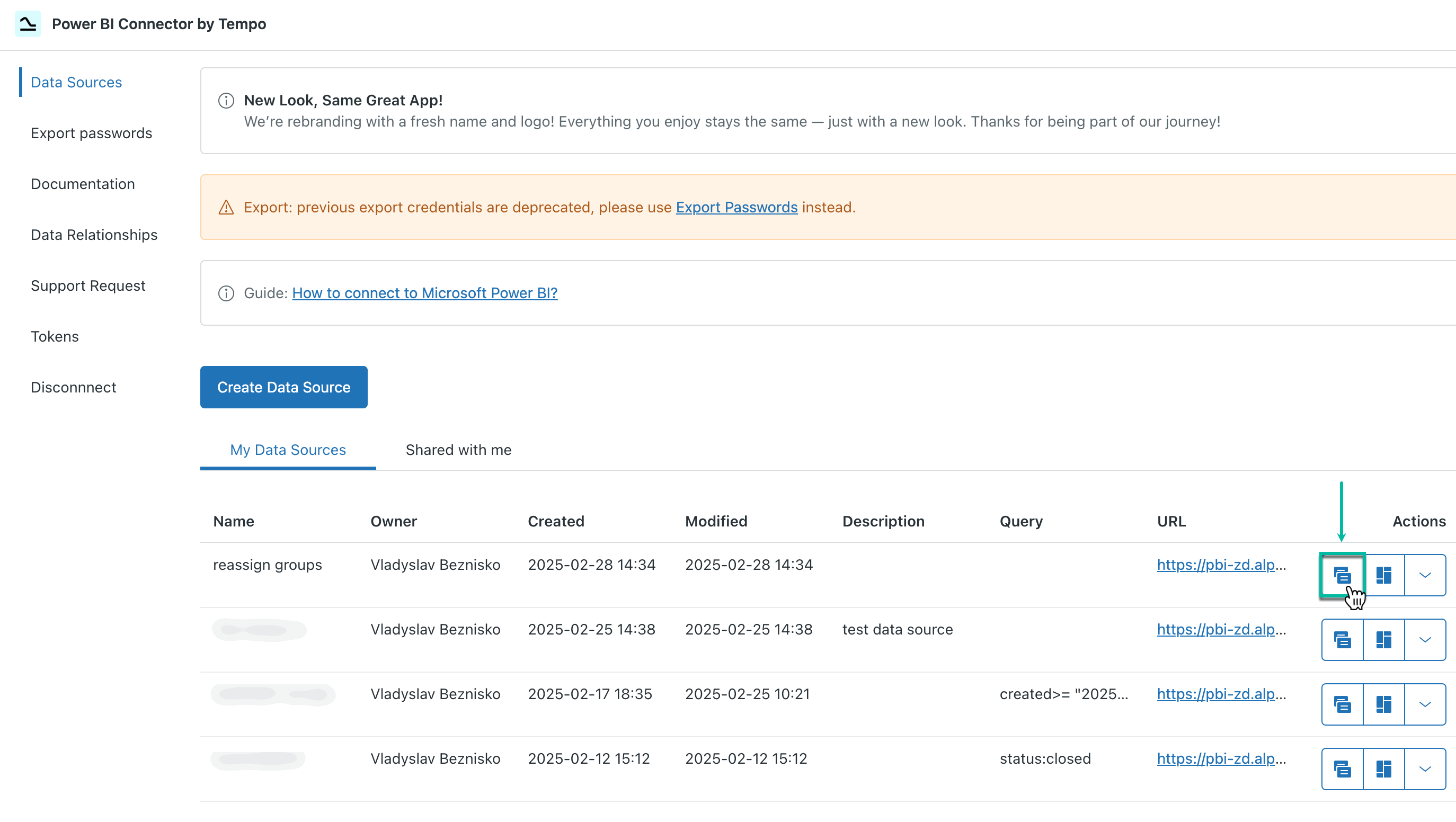The image size is (1456, 822).
Task: Go to Data Relationships section
Action: click(x=94, y=235)
